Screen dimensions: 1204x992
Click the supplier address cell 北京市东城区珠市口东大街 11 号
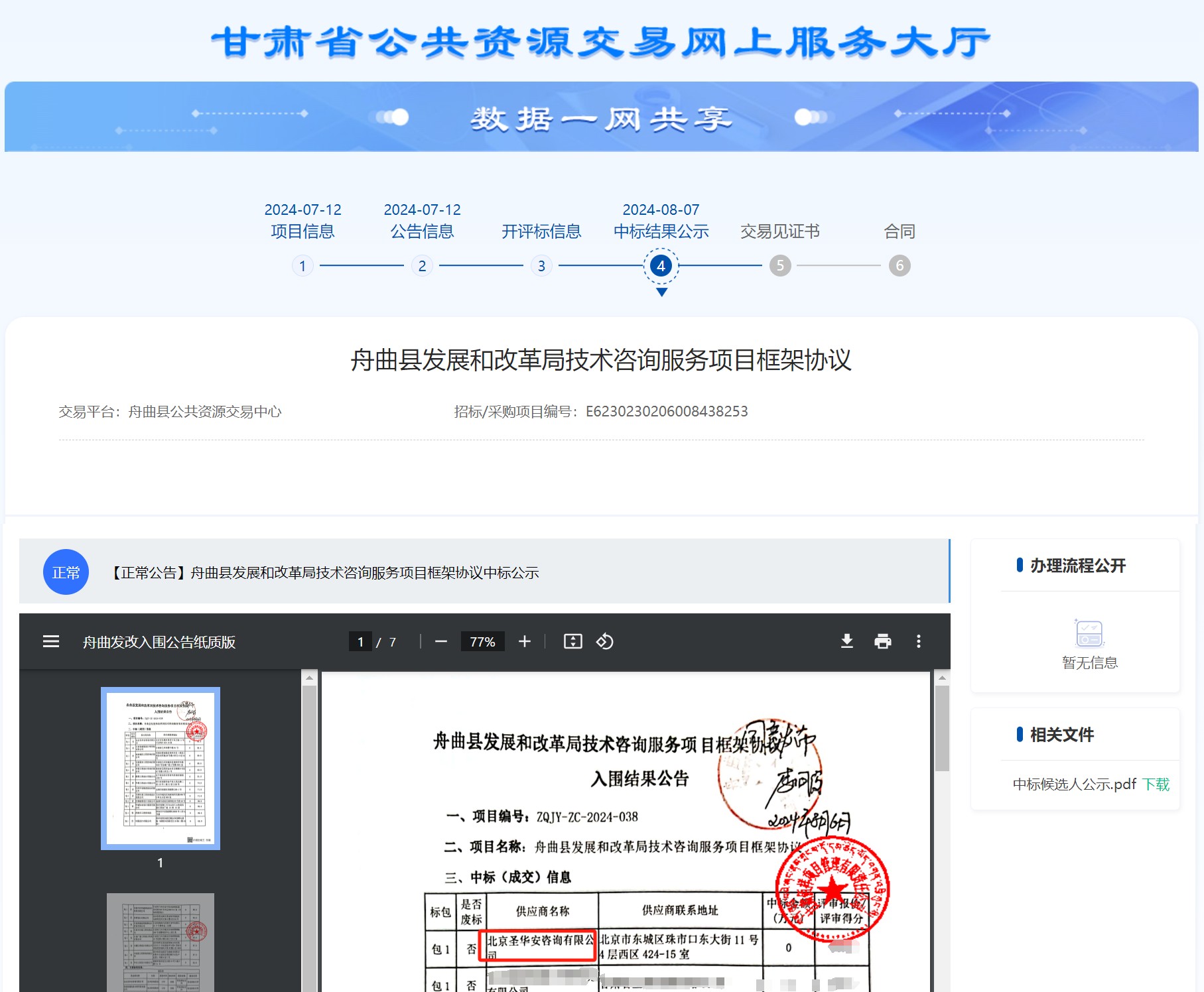click(x=679, y=946)
